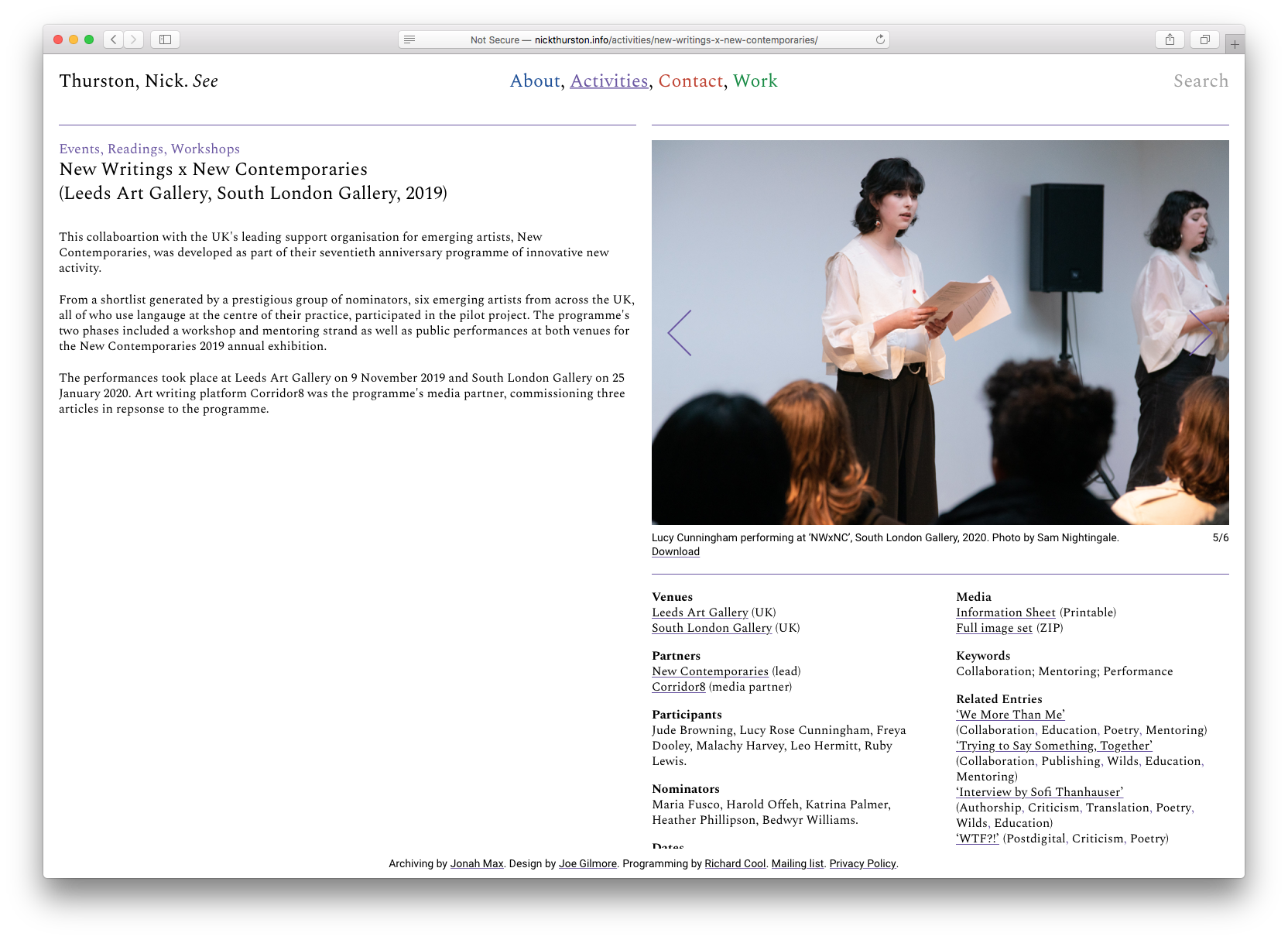Open the 'We More Than Me' related entry
The height and width of the screenshot is (940, 1288).
[1010, 715]
